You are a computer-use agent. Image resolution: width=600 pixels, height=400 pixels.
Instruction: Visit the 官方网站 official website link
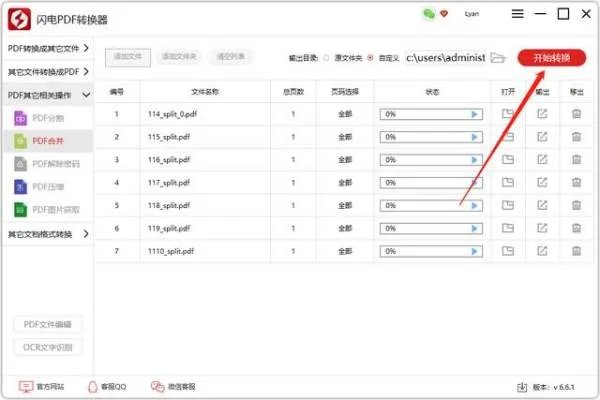click(x=41, y=387)
